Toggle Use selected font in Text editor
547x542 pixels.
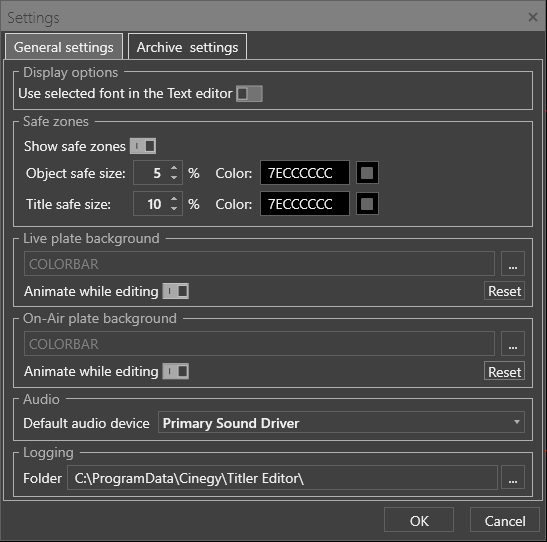point(249,93)
